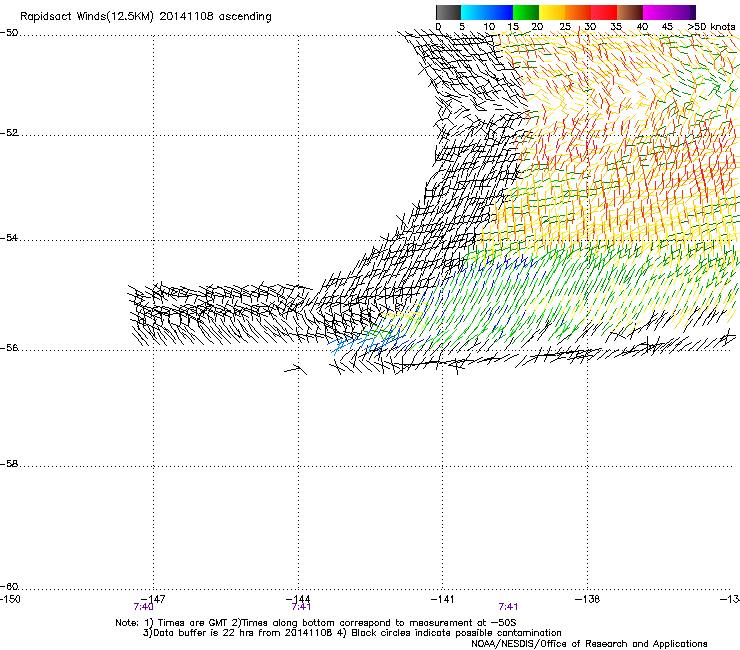The height and width of the screenshot is (650, 740).
Task: Click the '-60' latitude axis label
Action: (x=9, y=586)
